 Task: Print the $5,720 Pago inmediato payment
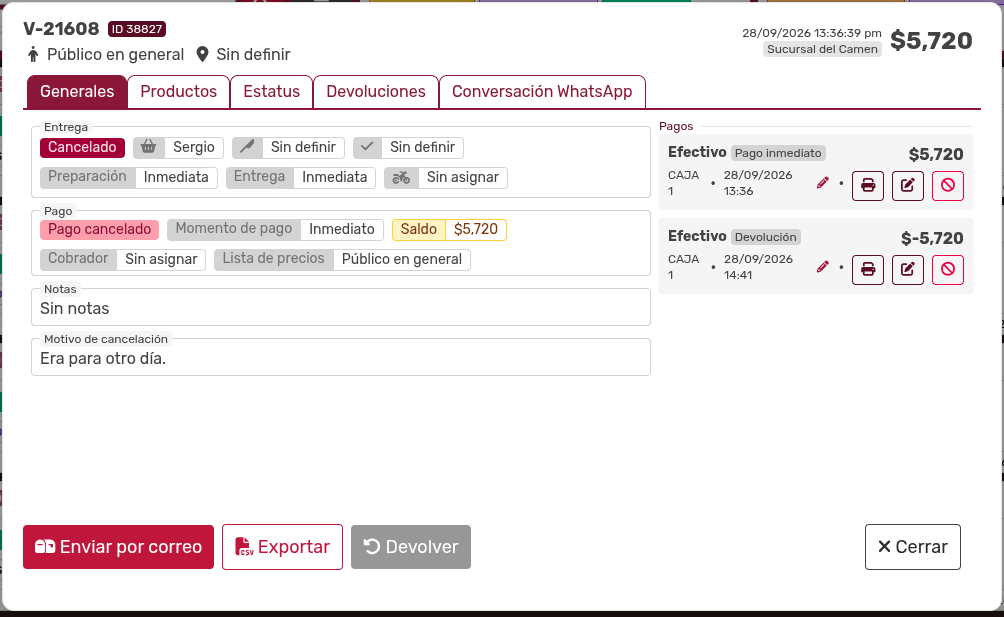point(868,186)
